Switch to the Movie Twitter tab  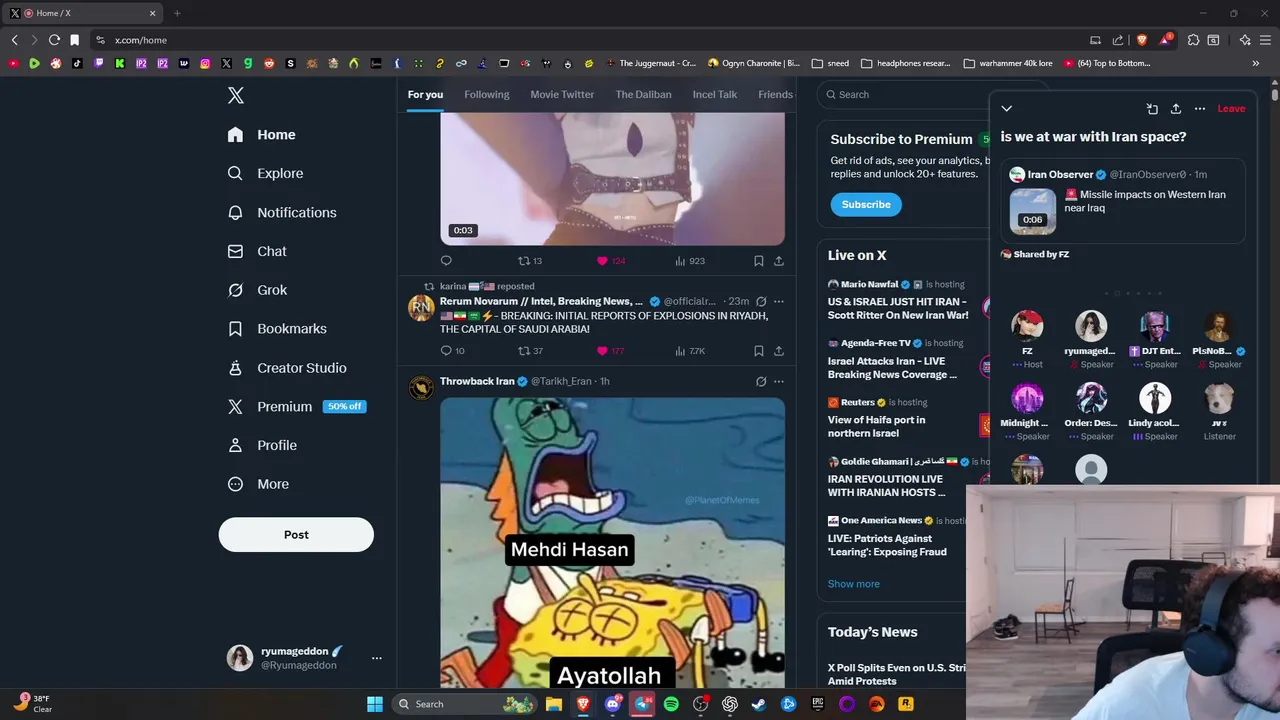pos(562,94)
